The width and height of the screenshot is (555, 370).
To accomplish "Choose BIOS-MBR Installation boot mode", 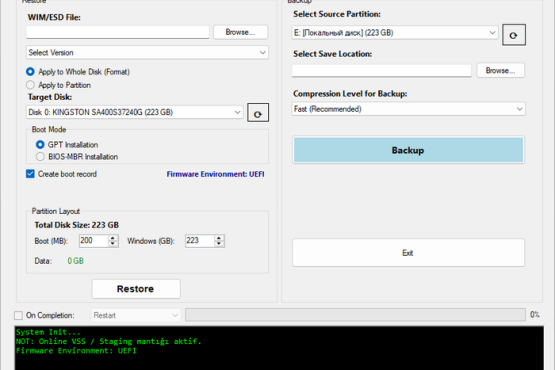I will coord(77,156).
